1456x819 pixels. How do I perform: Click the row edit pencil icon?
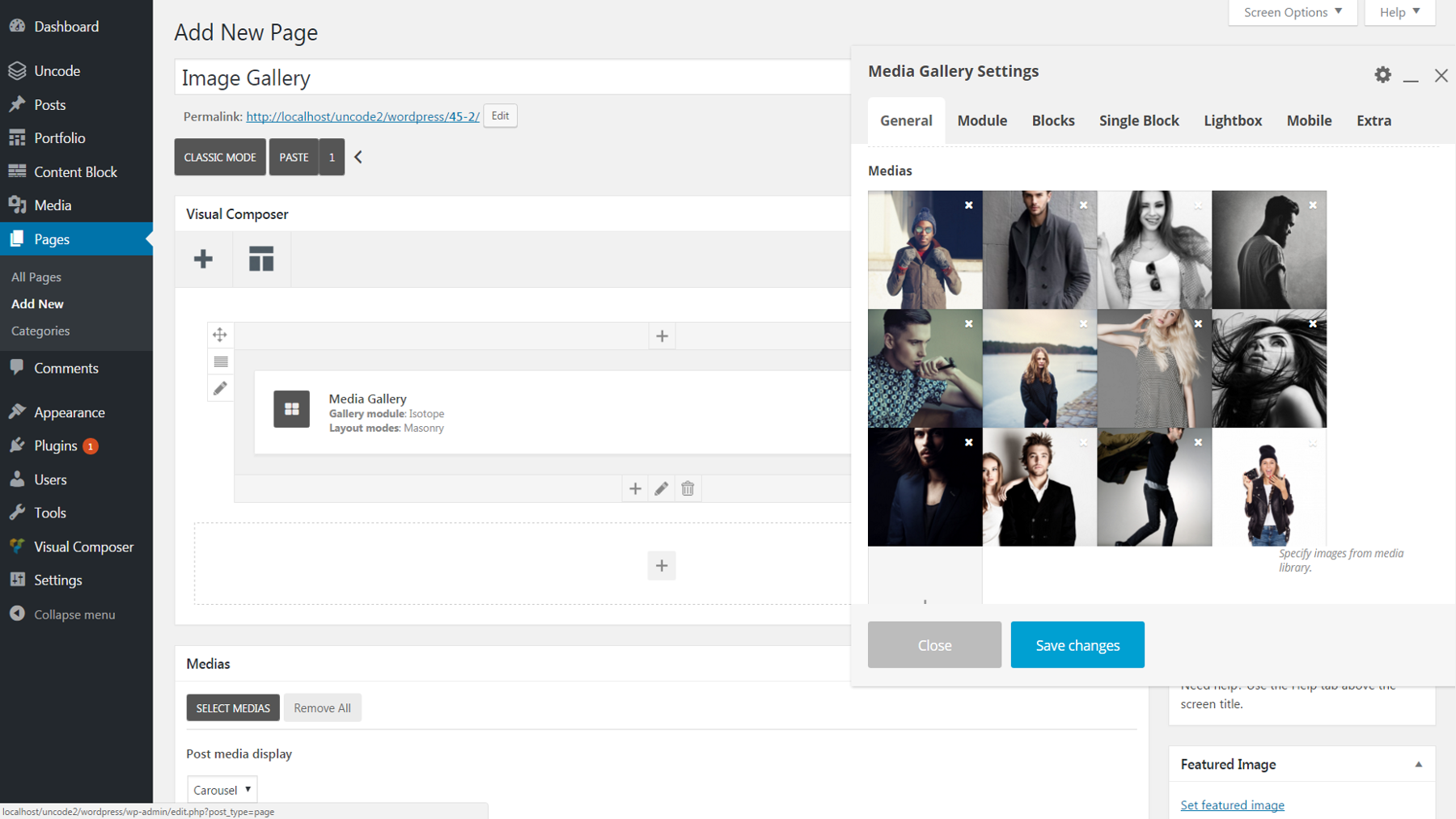click(x=220, y=389)
